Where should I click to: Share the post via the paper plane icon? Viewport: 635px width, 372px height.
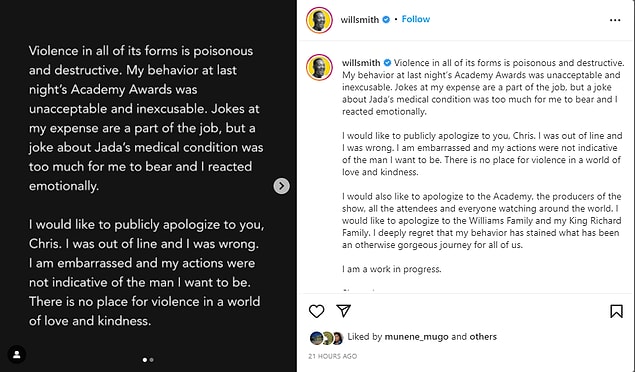(343, 310)
